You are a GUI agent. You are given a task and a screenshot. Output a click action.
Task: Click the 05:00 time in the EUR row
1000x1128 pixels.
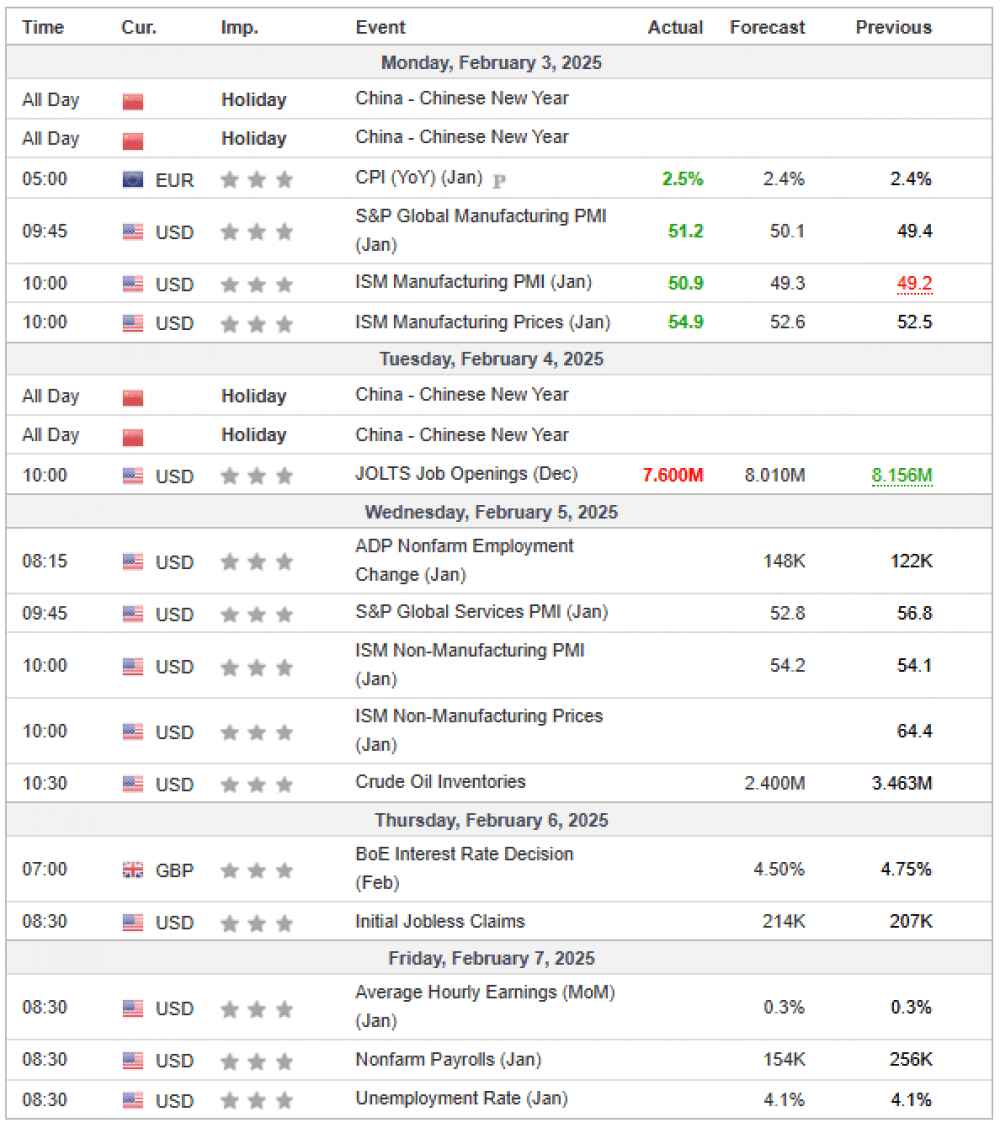45,179
